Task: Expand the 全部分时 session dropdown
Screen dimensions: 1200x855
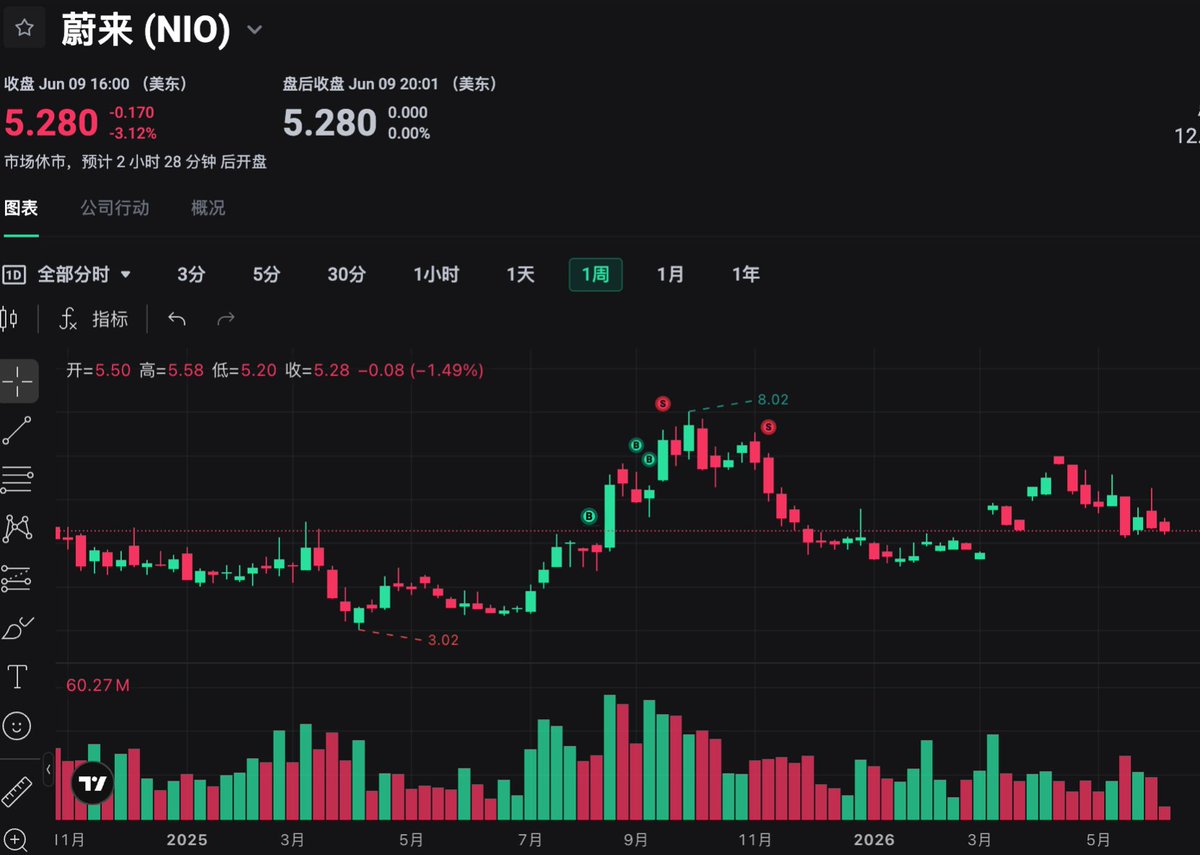Action: pyautogui.click(x=85, y=274)
